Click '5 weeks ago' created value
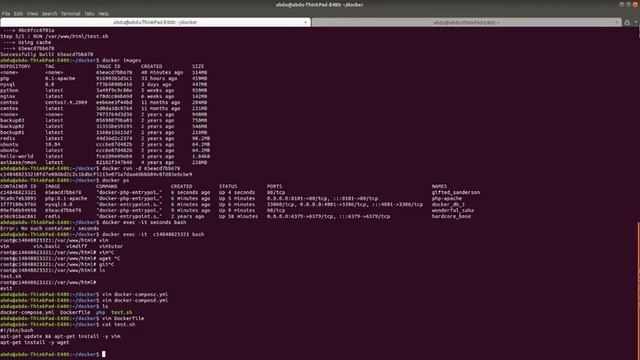This screenshot has width=640, height=360. pos(158,91)
